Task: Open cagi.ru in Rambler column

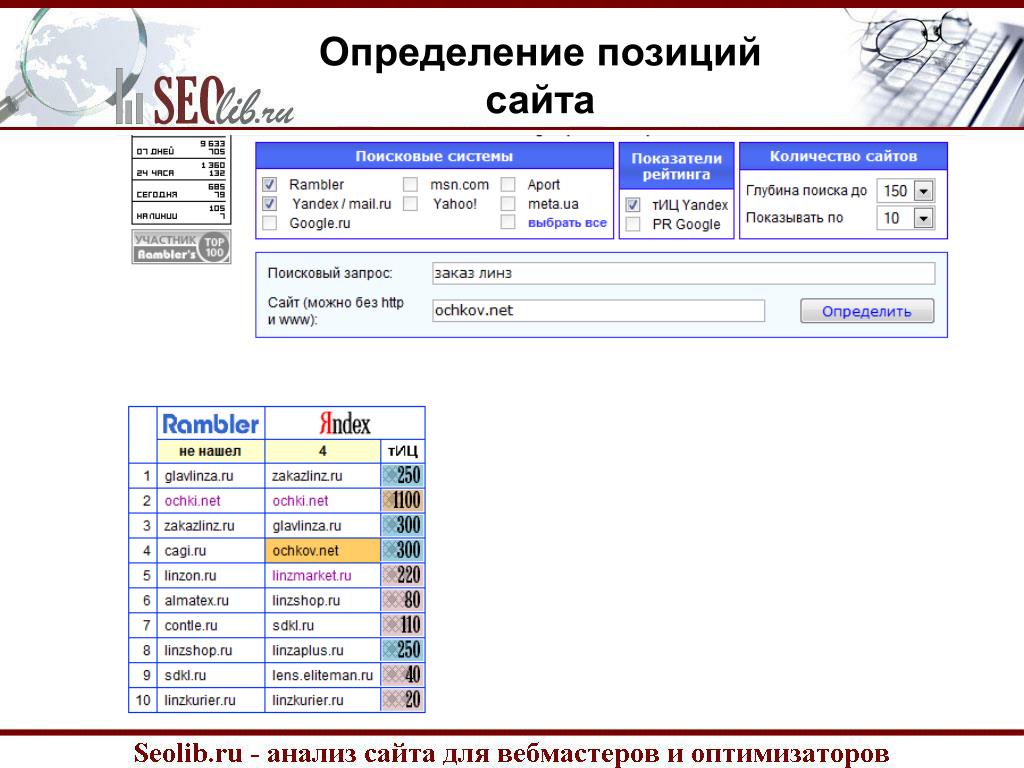Action: click(185, 551)
